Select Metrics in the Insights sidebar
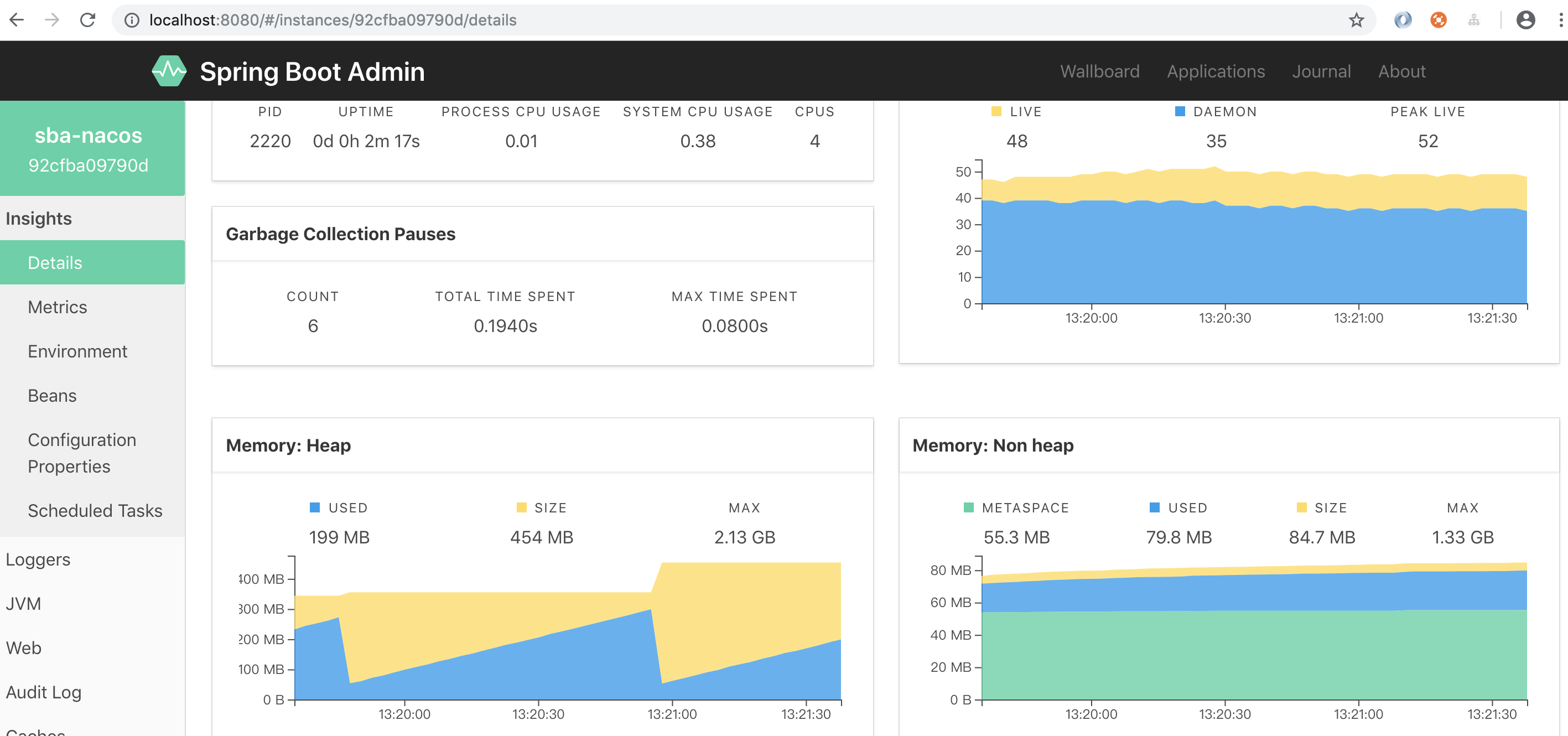This screenshot has width=1568, height=736. [x=57, y=307]
